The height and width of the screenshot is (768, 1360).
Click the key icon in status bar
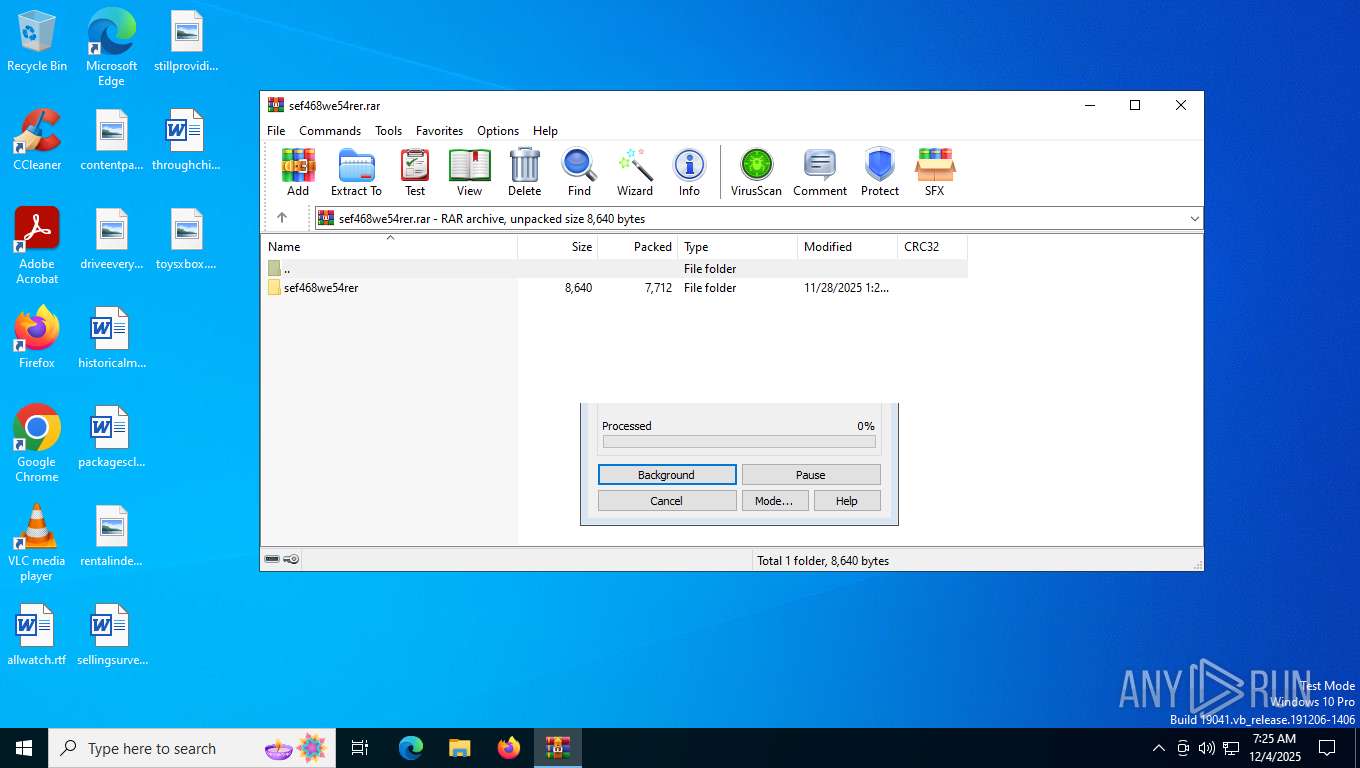tap(291, 560)
